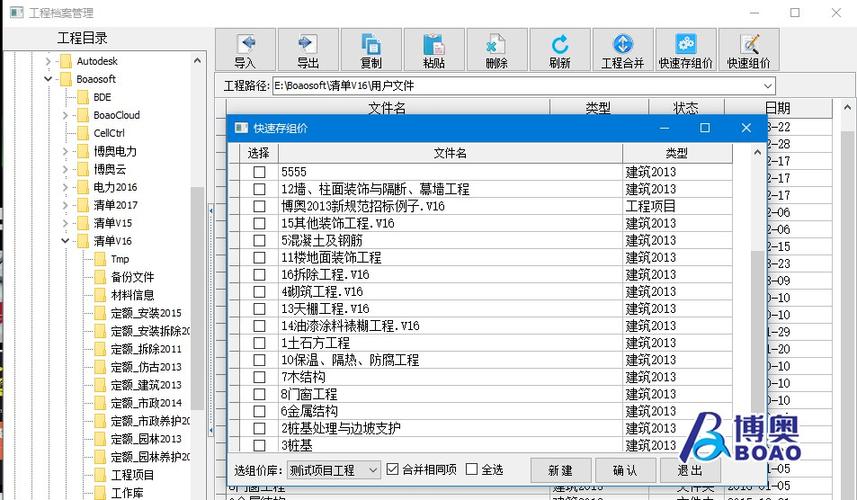
Task: Expand the 清单V15 tree node
Action: 66,223
